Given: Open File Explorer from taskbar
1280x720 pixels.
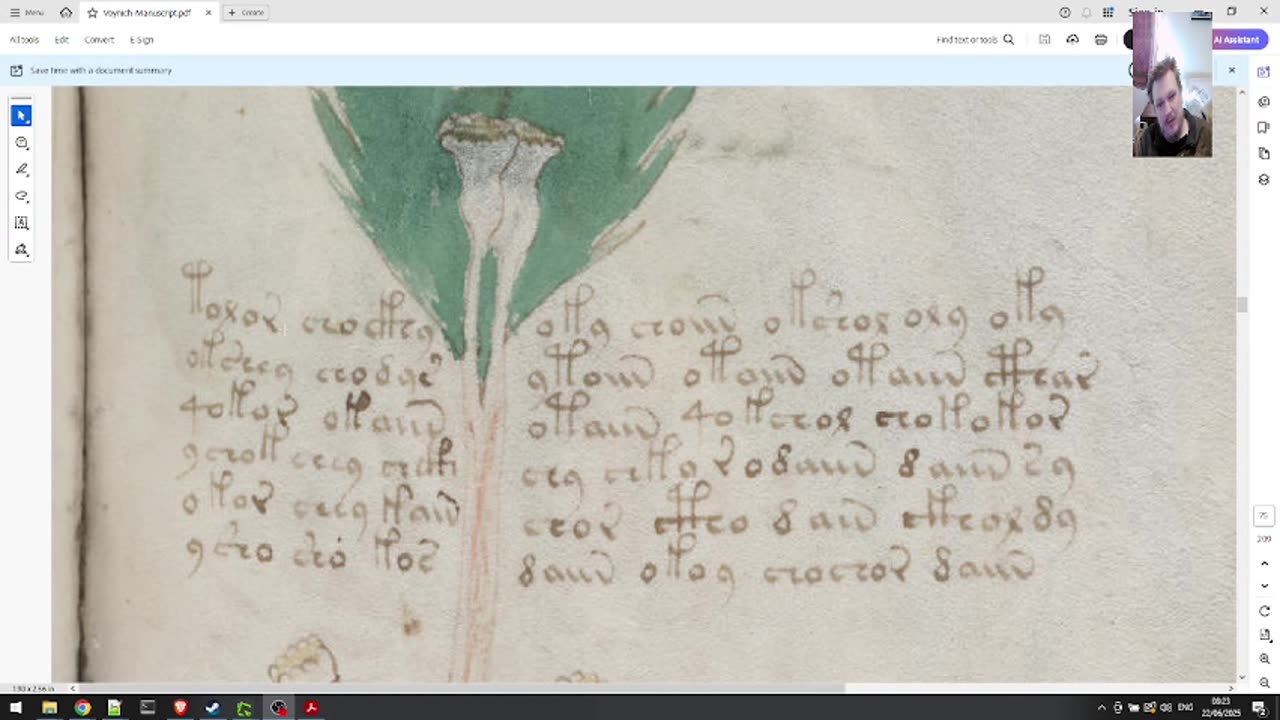Looking at the screenshot, I should 49,708.
